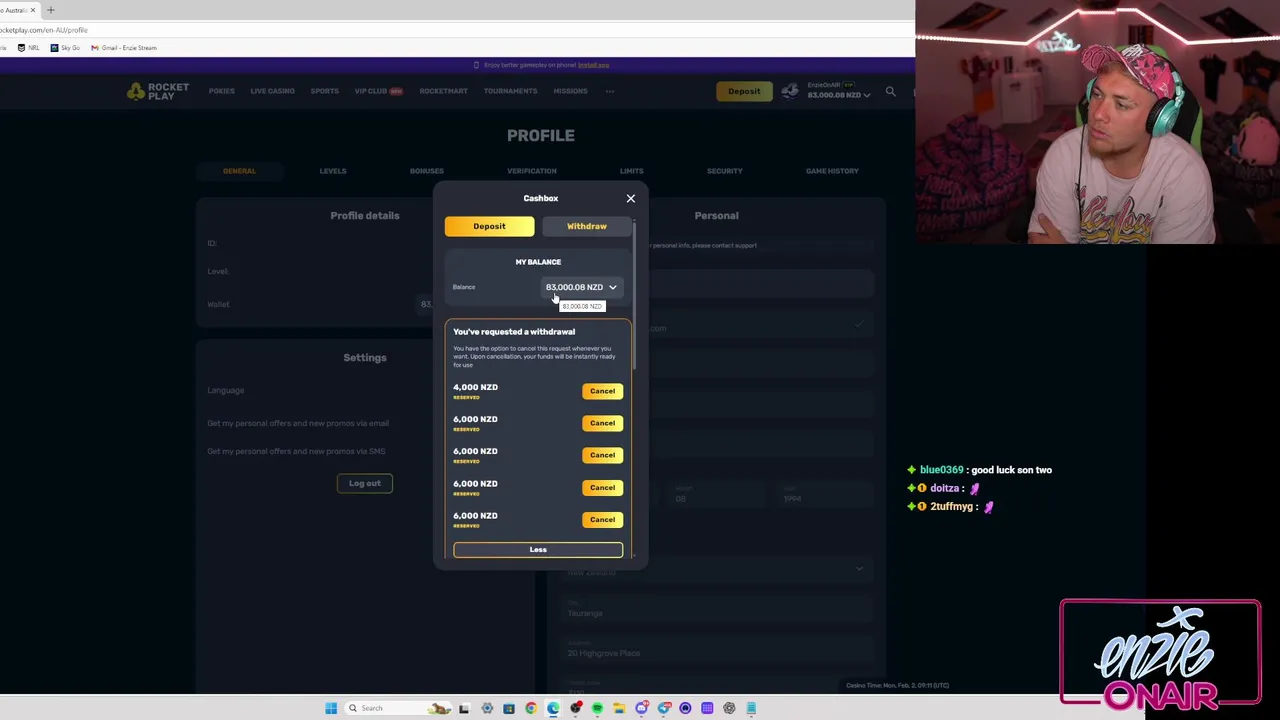The width and height of the screenshot is (1280, 720).
Task: Select the Deposit tab in Cashbox
Action: pos(489,226)
